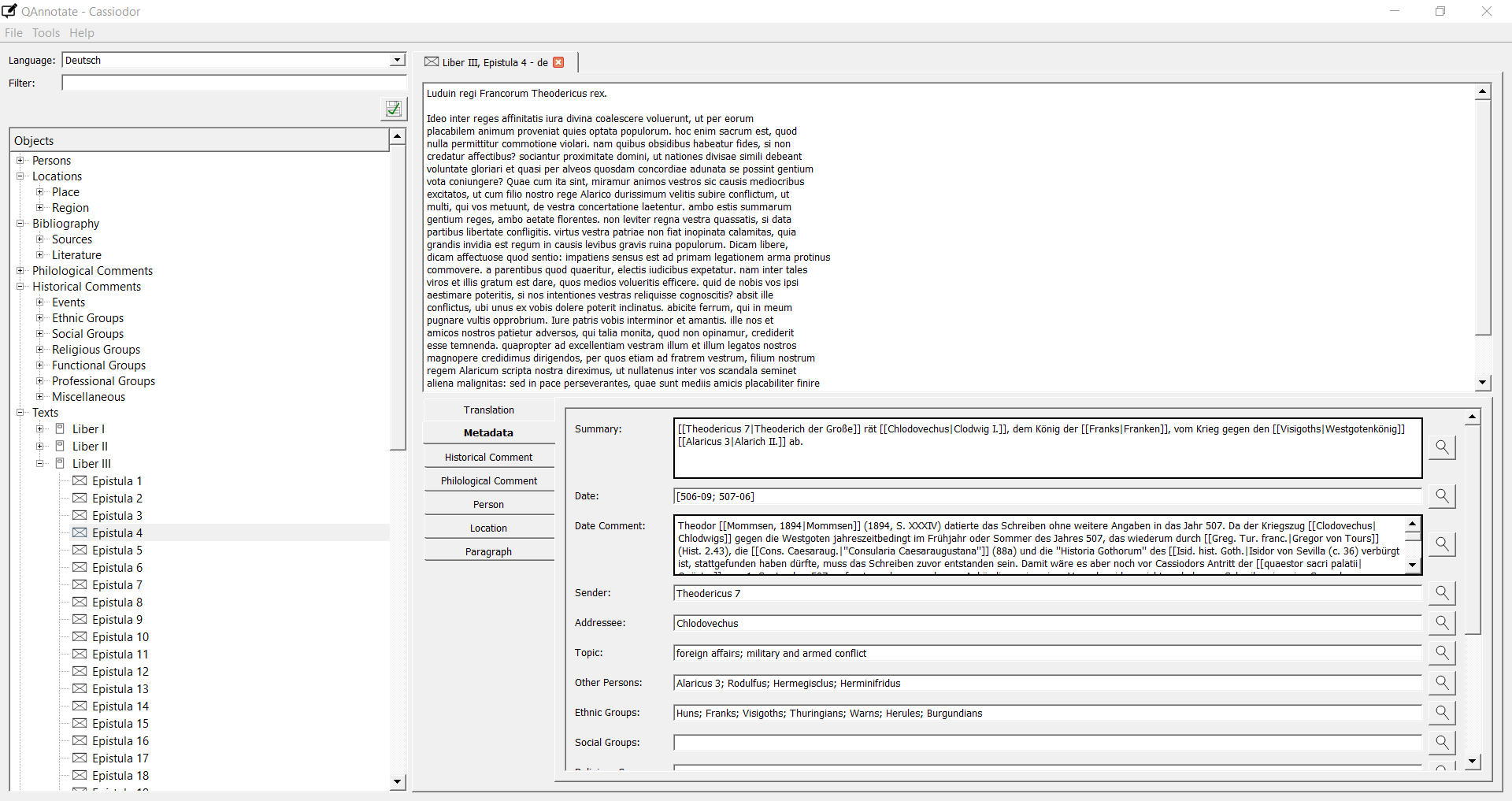
Task: Open the Paragraph section
Action: point(489,552)
